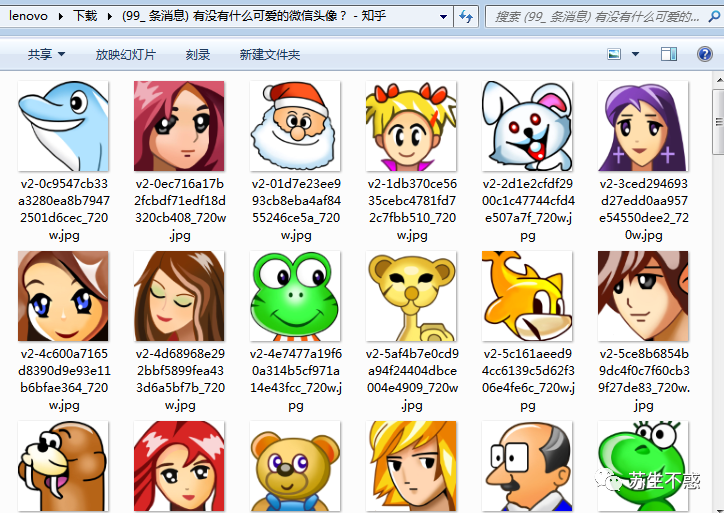Select the closed-eyes brown-haired woman image

click(179, 296)
